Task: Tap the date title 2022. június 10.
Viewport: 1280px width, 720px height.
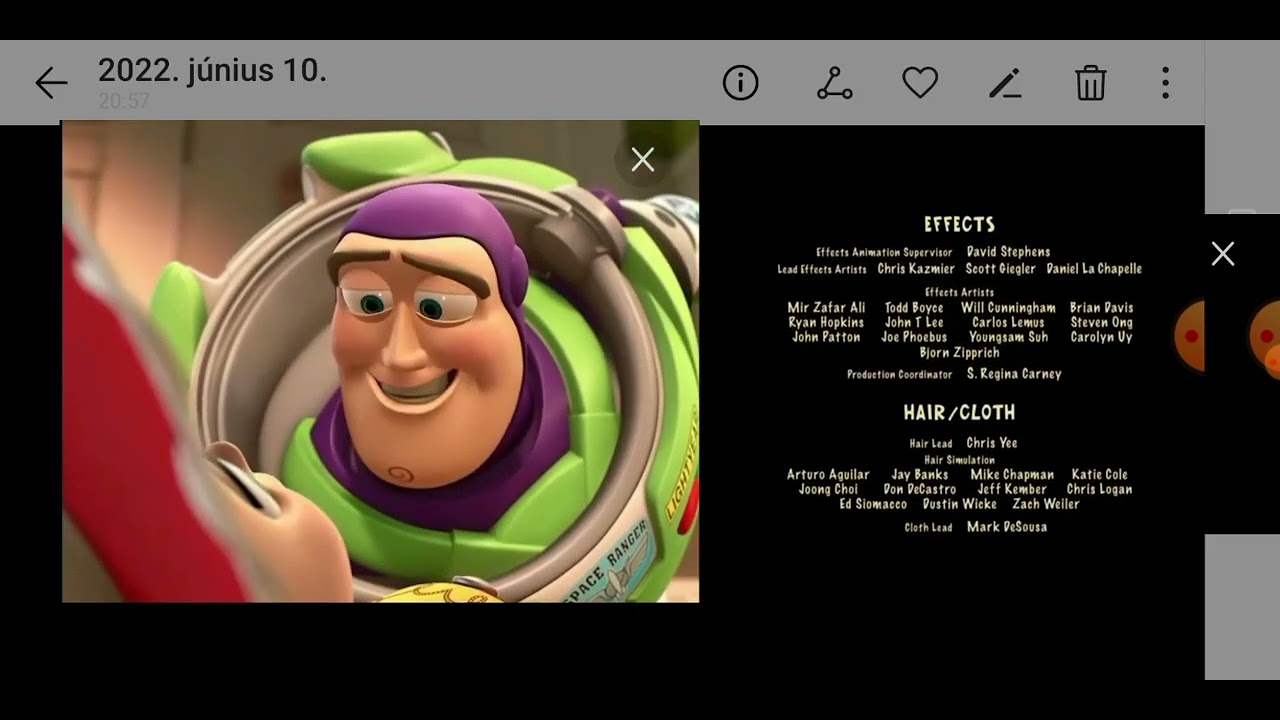Action: (212, 71)
